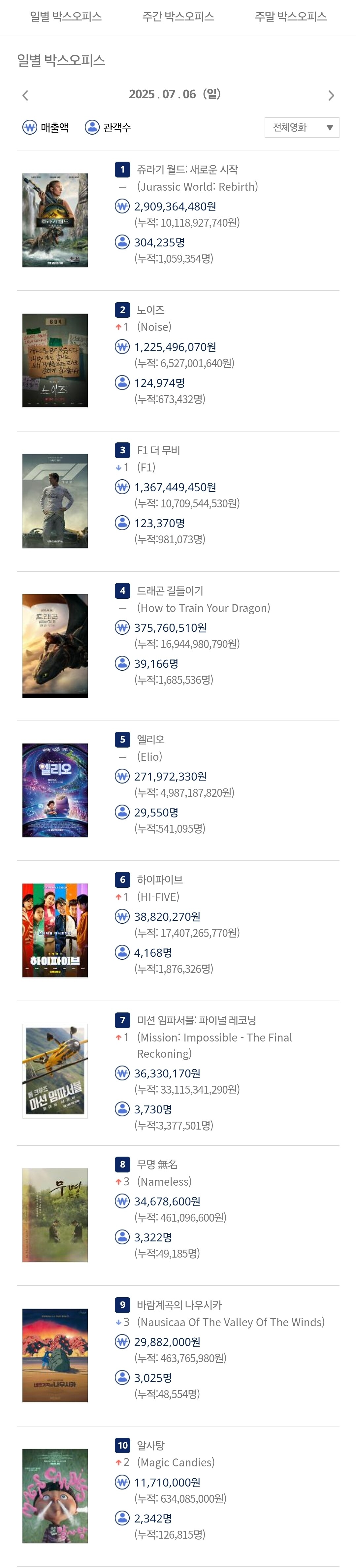Click won icon beside F1 revenue 1,367,449,450원
Screen dimensions: 356x1568
[122, 487]
